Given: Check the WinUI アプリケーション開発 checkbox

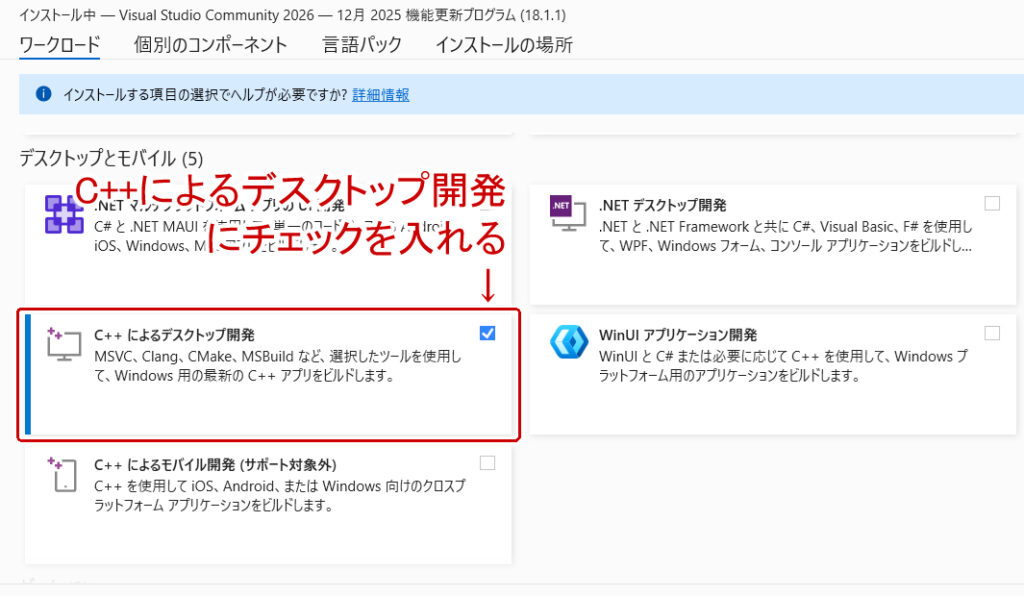Looking at the screenshot, I should click(x=993, y=331).
